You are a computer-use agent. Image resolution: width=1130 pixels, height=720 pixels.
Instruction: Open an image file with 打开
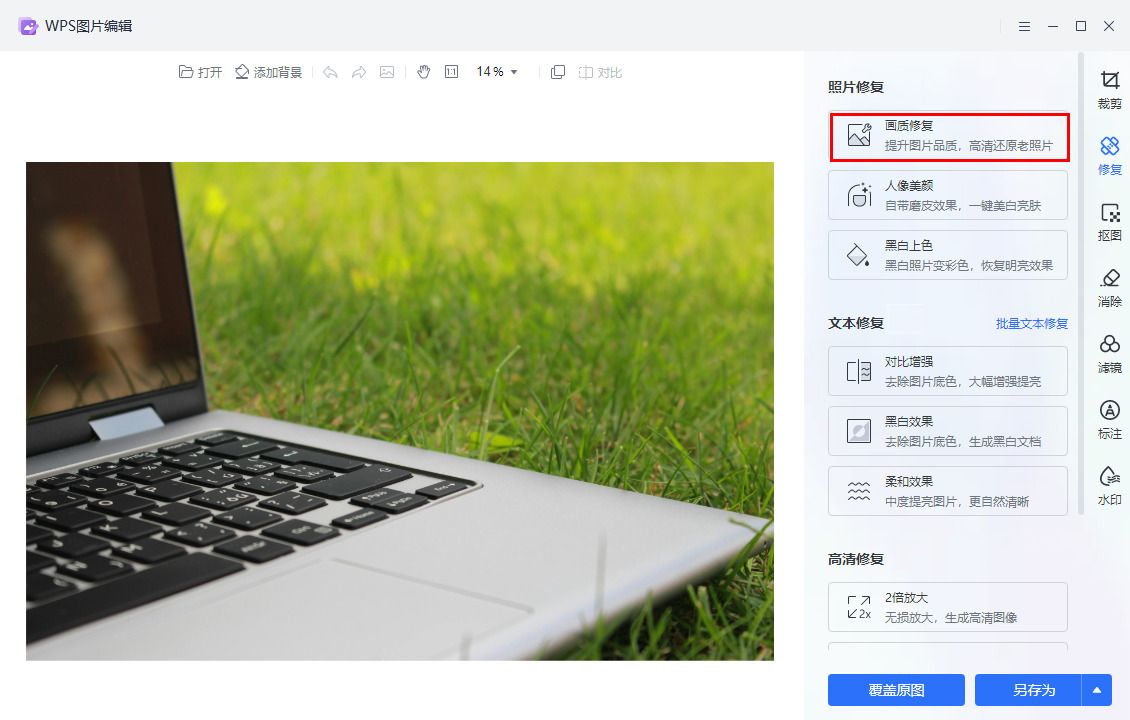coord(200,72)
